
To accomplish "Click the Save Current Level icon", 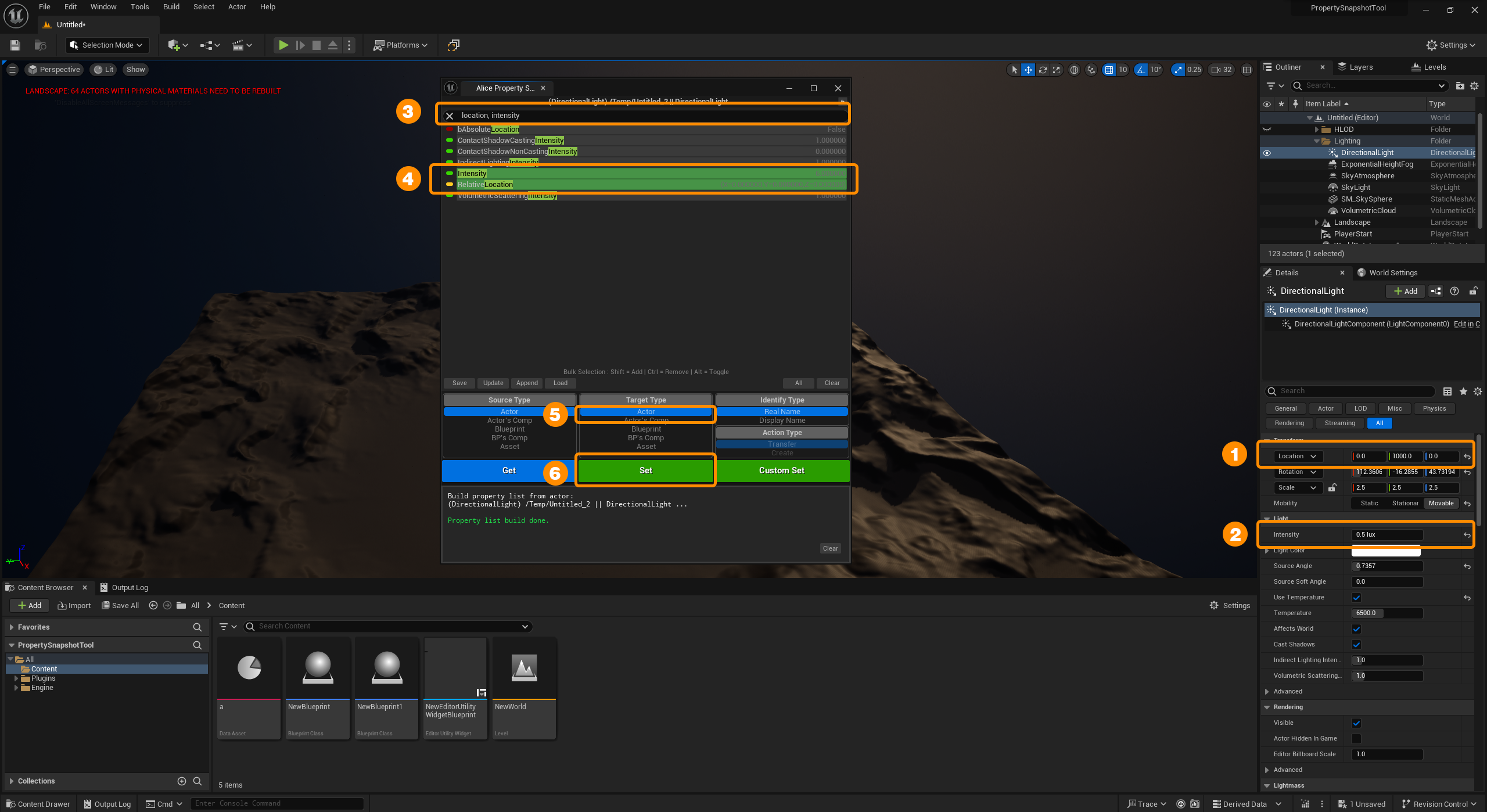I will (x=15, y=45).
